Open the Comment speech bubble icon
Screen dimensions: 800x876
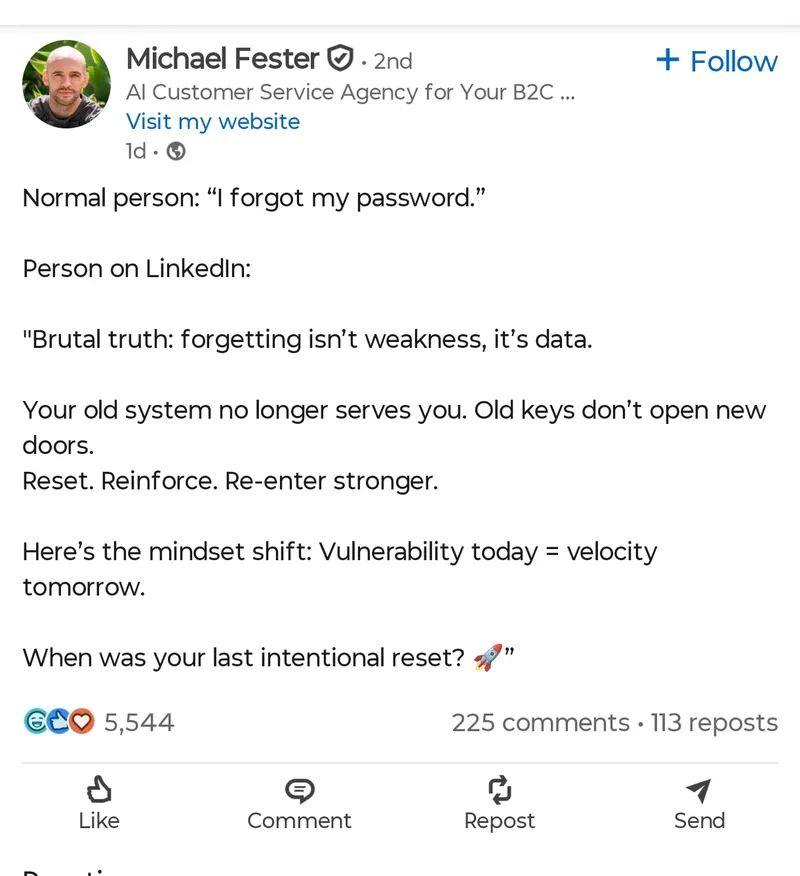(x=299, y=790)
